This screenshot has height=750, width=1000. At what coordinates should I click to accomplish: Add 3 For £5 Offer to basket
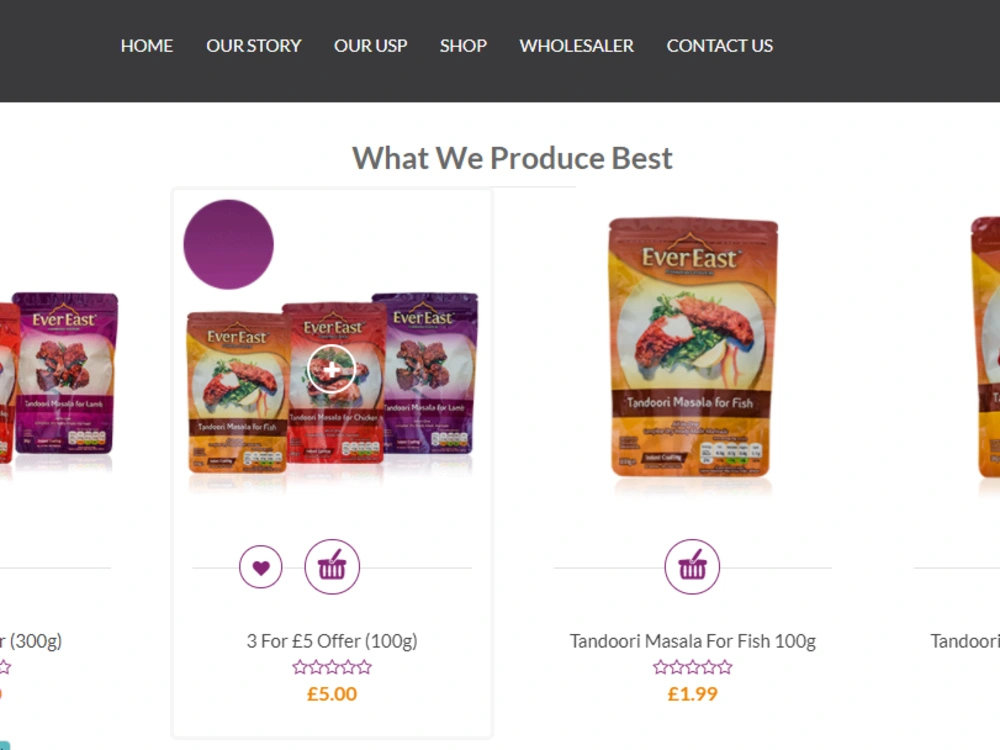[332, 567]
